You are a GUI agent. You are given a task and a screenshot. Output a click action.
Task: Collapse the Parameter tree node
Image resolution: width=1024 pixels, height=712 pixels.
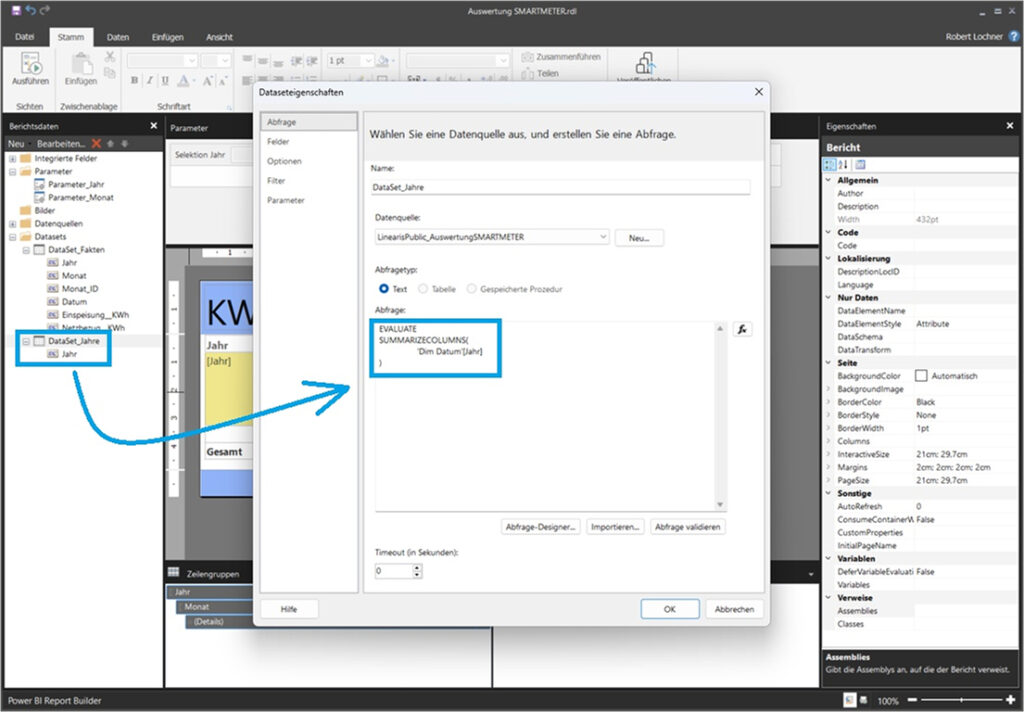tap(12, 172)
